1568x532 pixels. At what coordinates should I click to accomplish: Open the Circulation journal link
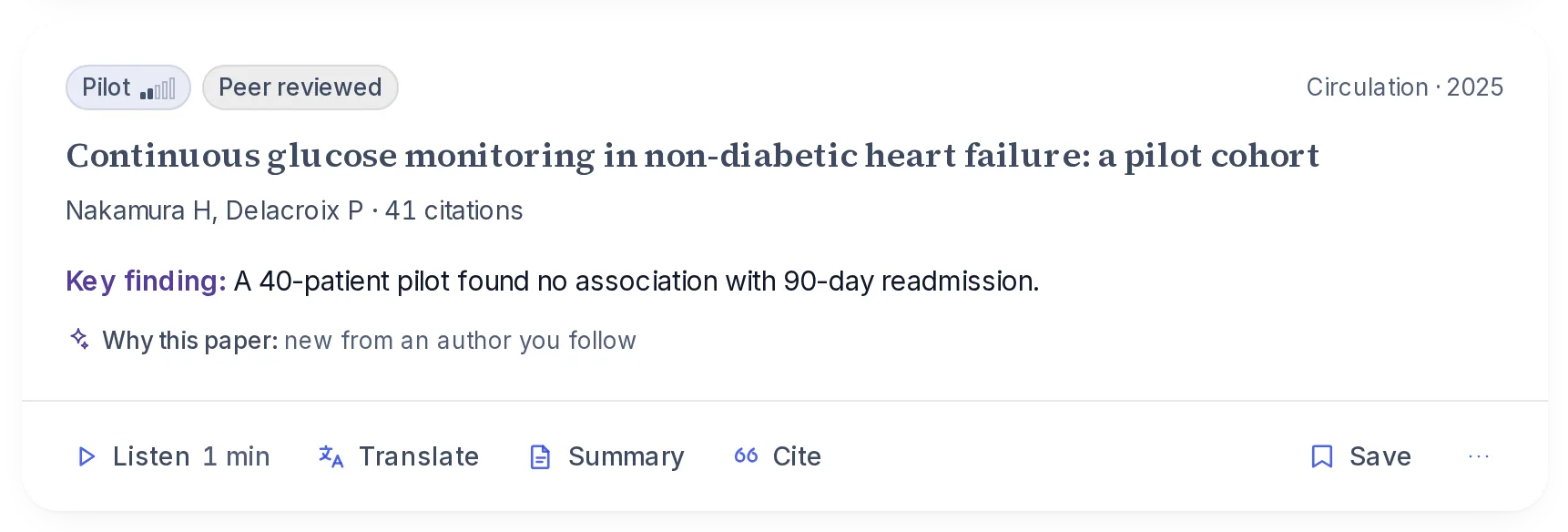pyautogui.click(x=1367, y=87)
